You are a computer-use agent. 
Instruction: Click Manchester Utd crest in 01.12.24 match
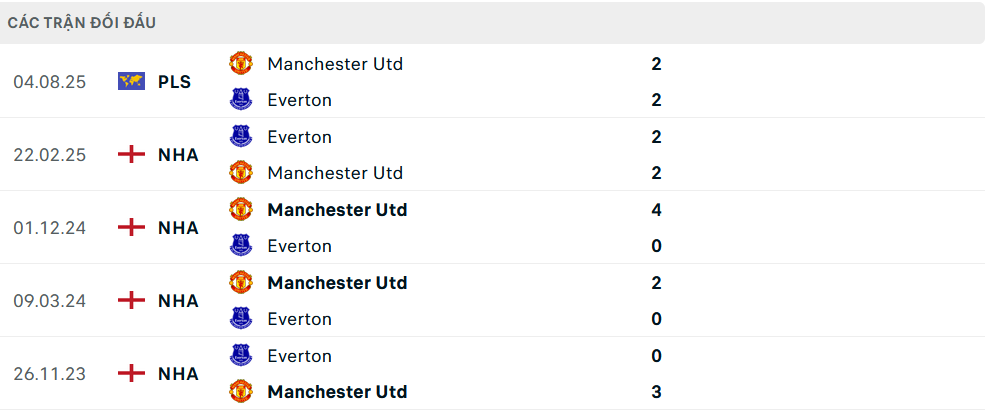coord(241,210)
